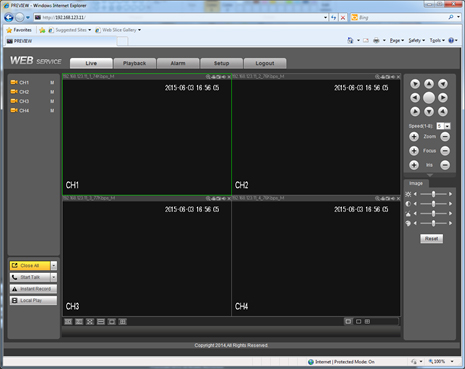Click the Iris plus button
465x369 pixels.
click(x=414, y=165)
